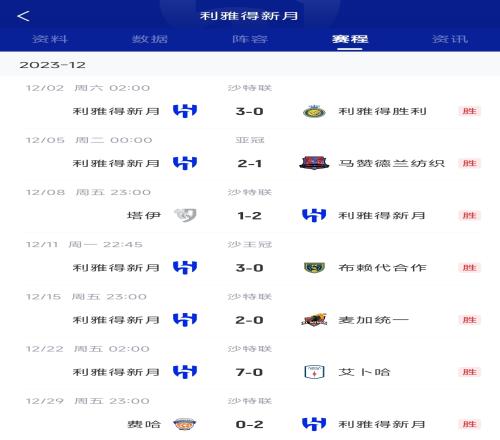500x440 pixels.
Task: Open the 3-0 score versus 利雅得胜利
Action: point(249,111)
